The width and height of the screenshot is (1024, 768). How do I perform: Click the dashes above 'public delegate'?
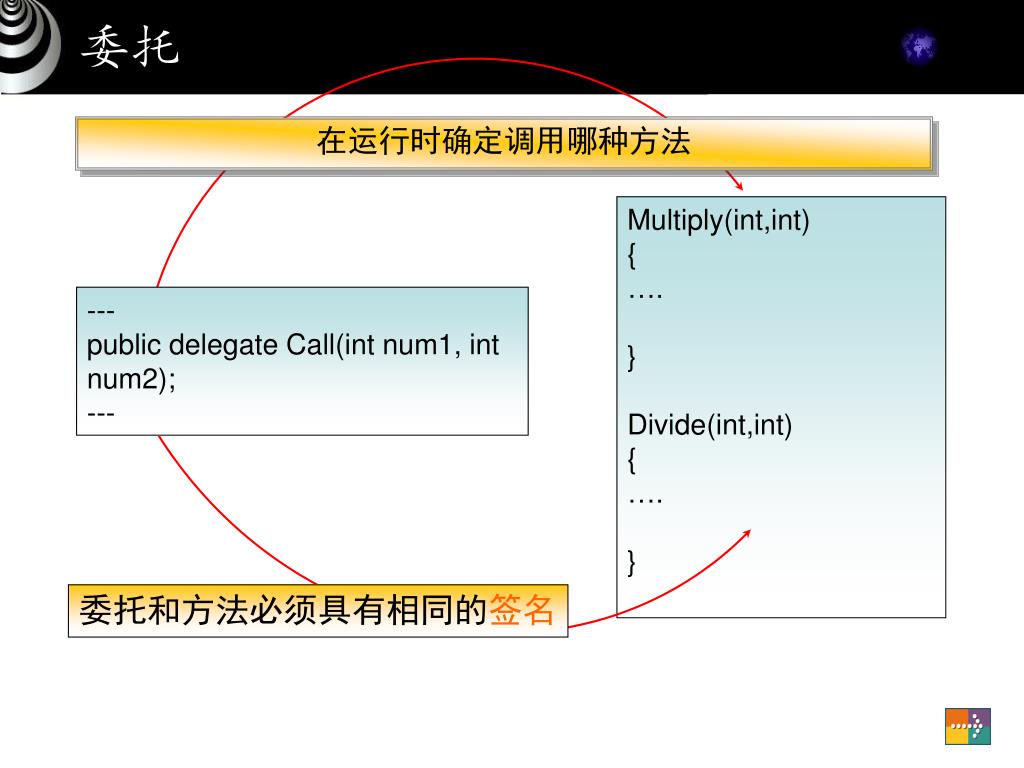(x=101, y=312)
